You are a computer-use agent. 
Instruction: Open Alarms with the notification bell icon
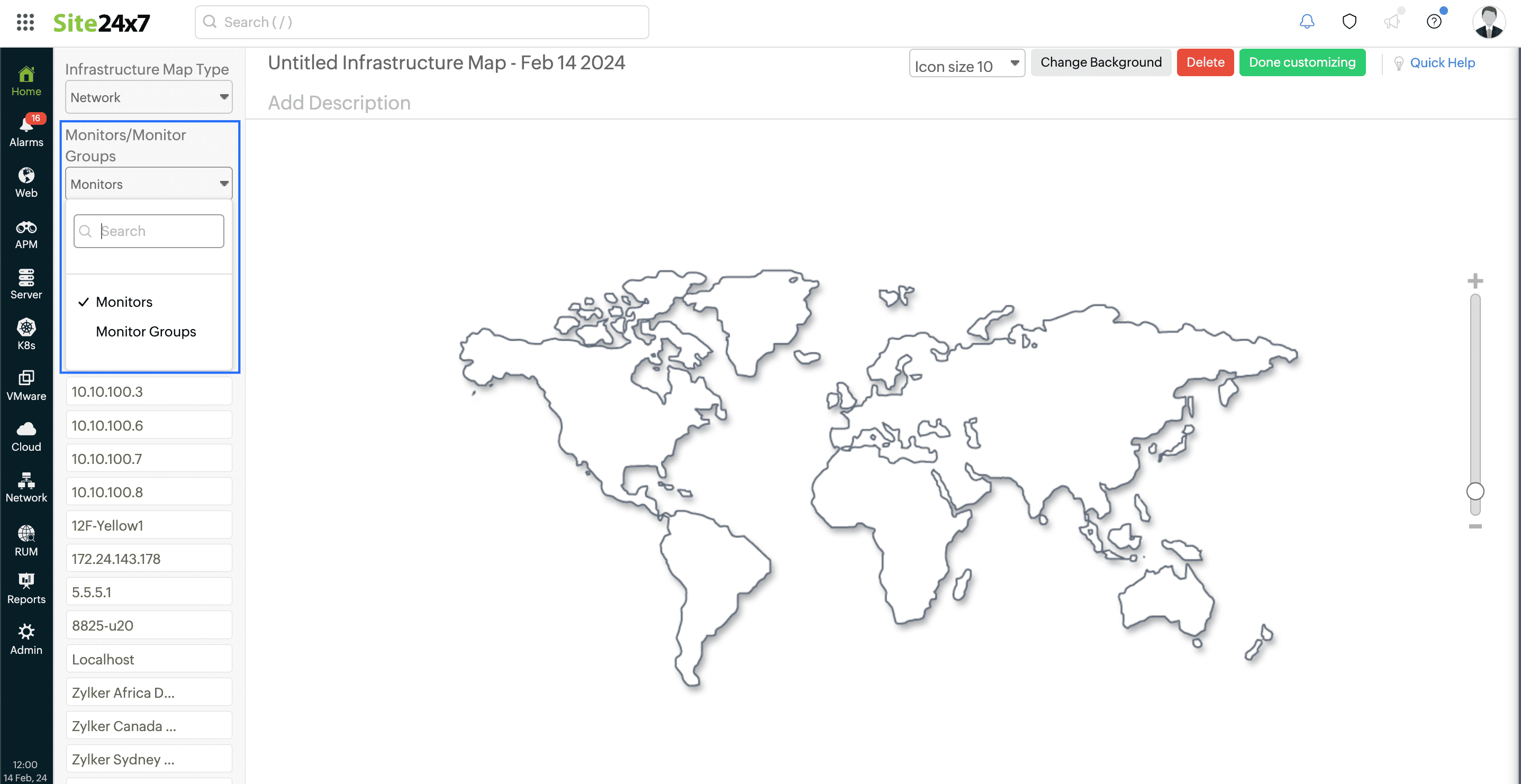click(x=26, y=130)
